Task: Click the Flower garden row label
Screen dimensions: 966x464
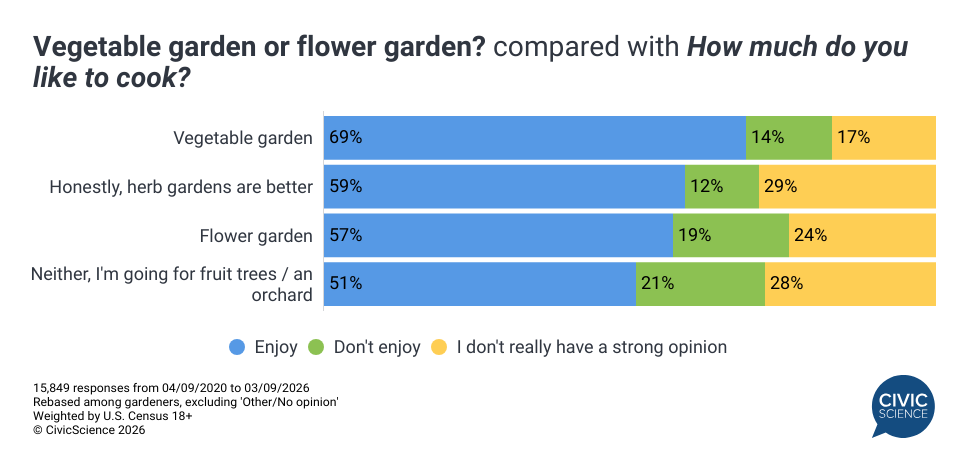Action: pos(257,236)
